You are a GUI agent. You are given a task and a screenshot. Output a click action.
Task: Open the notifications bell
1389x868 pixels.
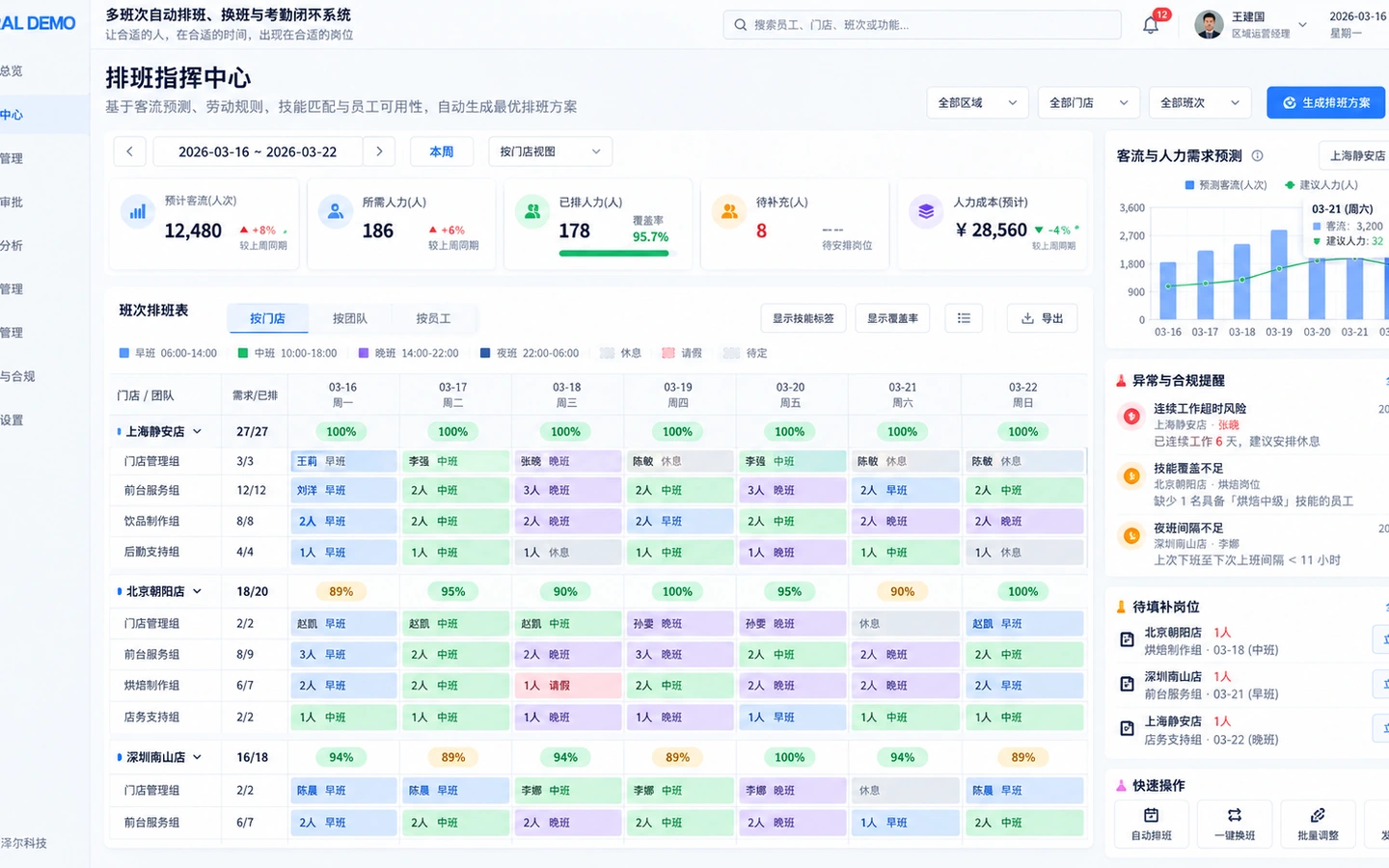pyautogui.click(x=1150, y=25)
